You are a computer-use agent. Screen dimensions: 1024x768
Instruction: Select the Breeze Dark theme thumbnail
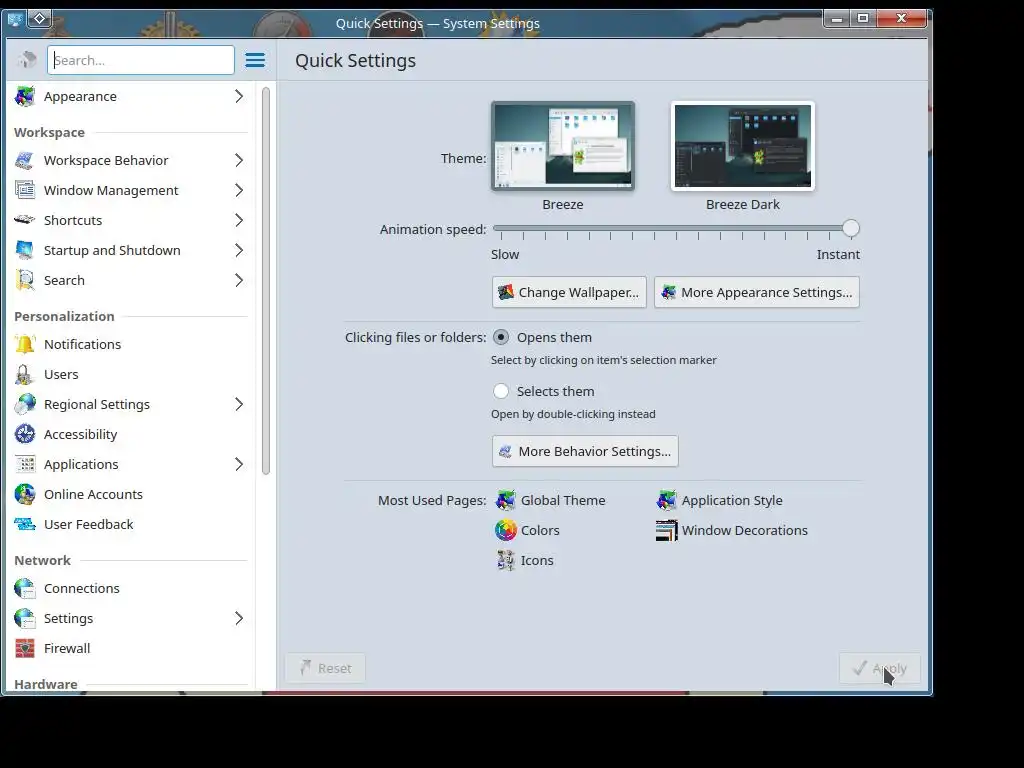click(743, 146)
